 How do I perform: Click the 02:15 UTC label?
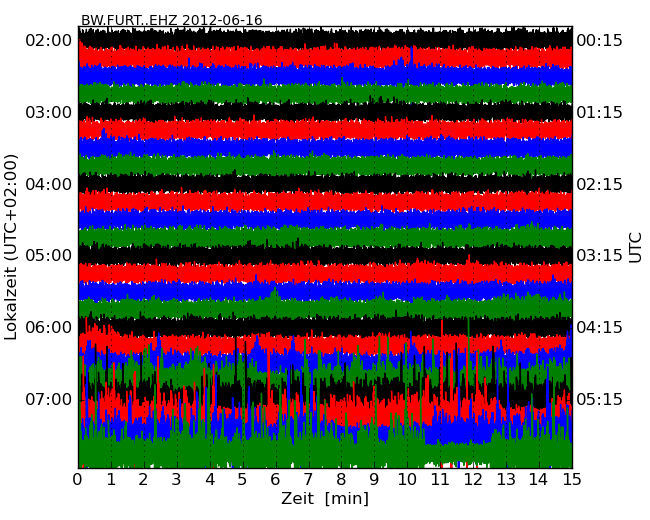599,184
